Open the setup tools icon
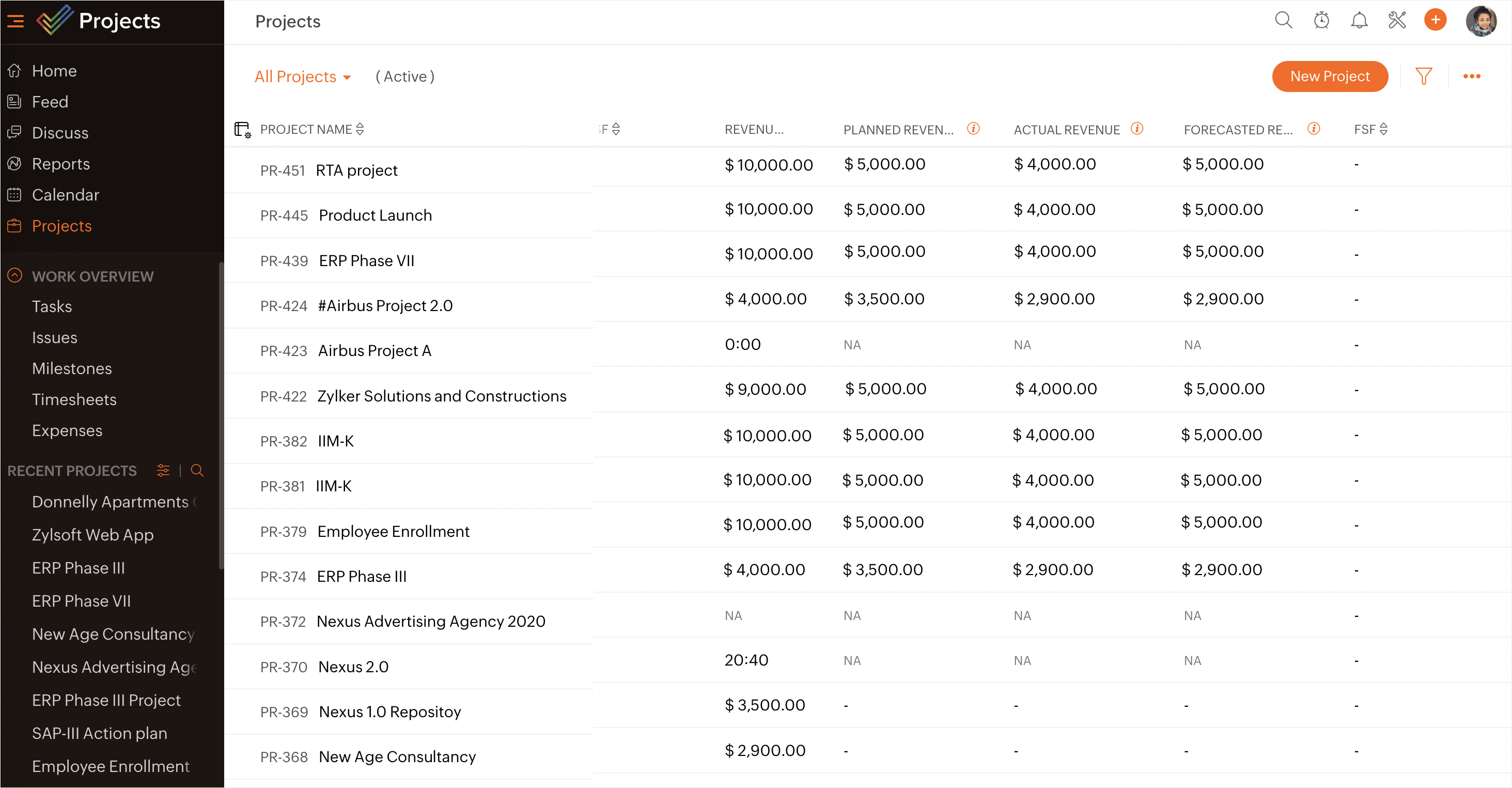 1397,21
